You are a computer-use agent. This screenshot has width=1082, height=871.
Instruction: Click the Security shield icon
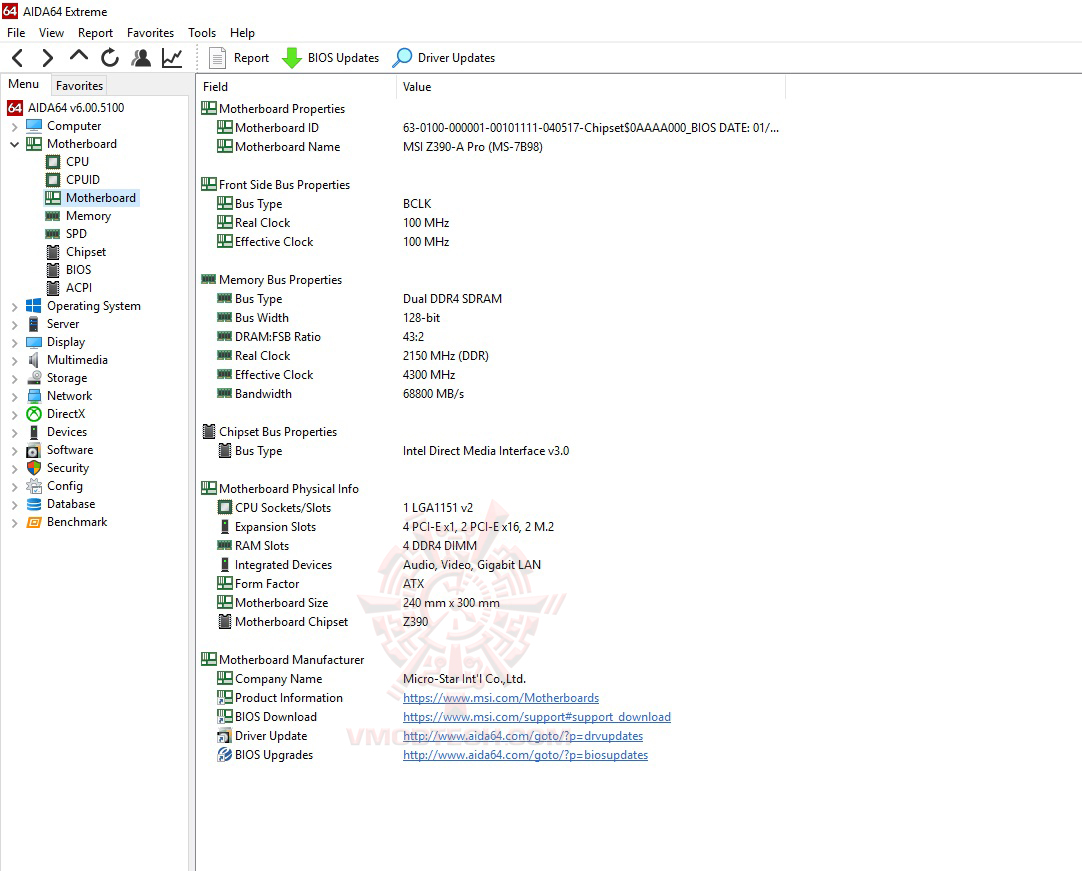[x=34, y=468]
